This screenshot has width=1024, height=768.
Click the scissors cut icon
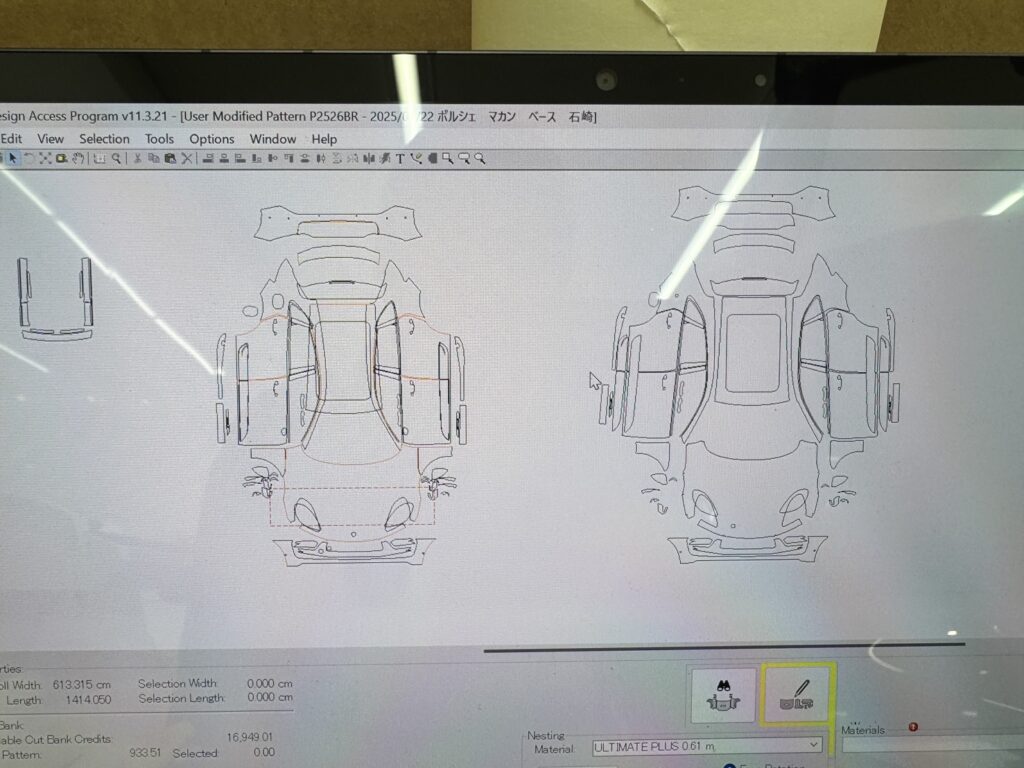point(137,158)
